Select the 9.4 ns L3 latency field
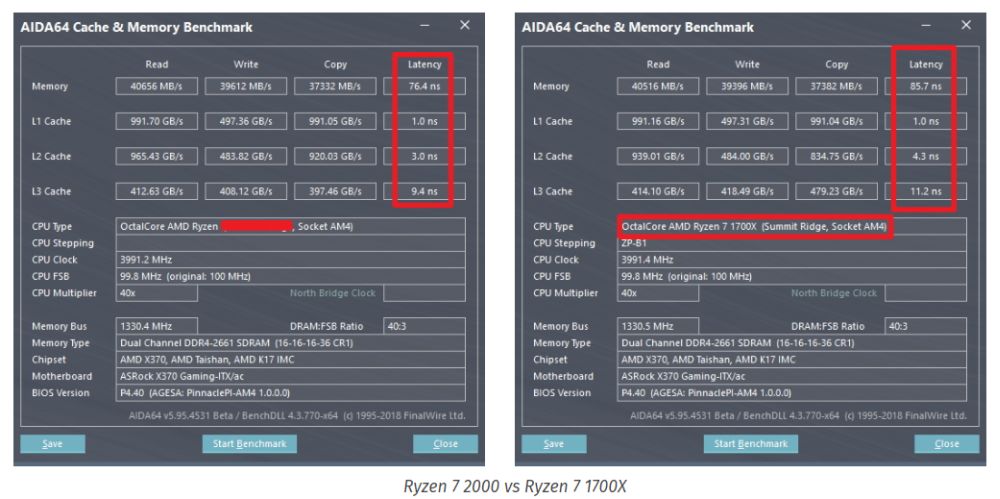The height and width of the screenshot is (499, 1000). click(x=424, y=191)
